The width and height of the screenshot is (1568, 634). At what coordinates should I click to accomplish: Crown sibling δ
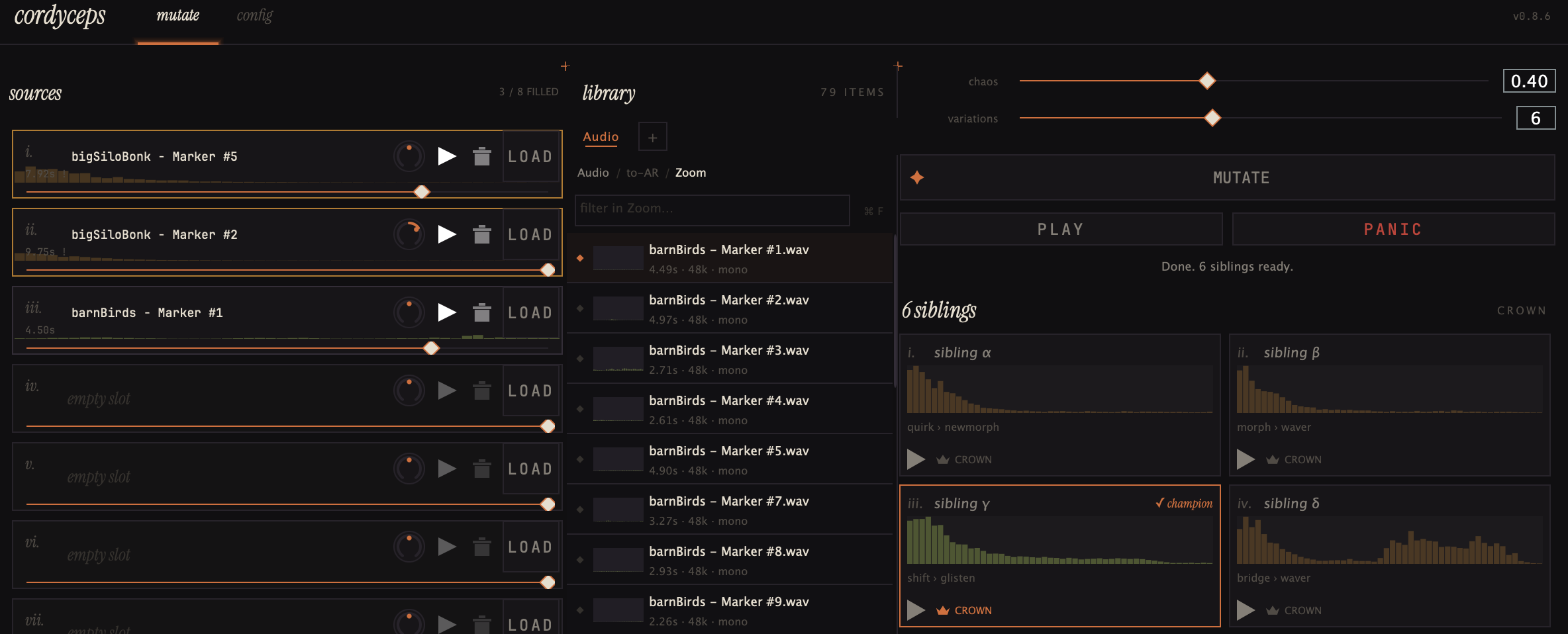pos(1294,610)
